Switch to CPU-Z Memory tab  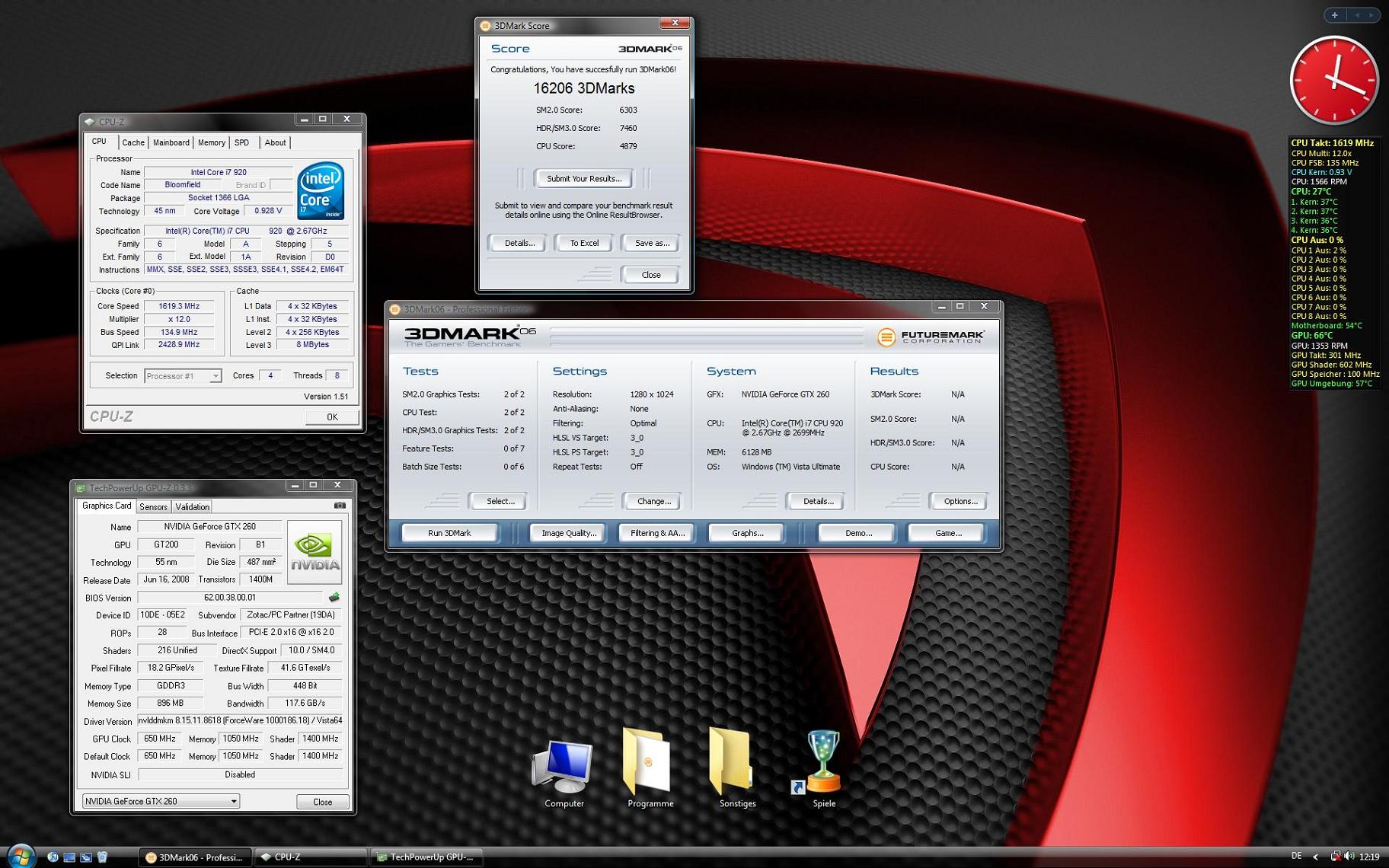click(x=211, y=142)
